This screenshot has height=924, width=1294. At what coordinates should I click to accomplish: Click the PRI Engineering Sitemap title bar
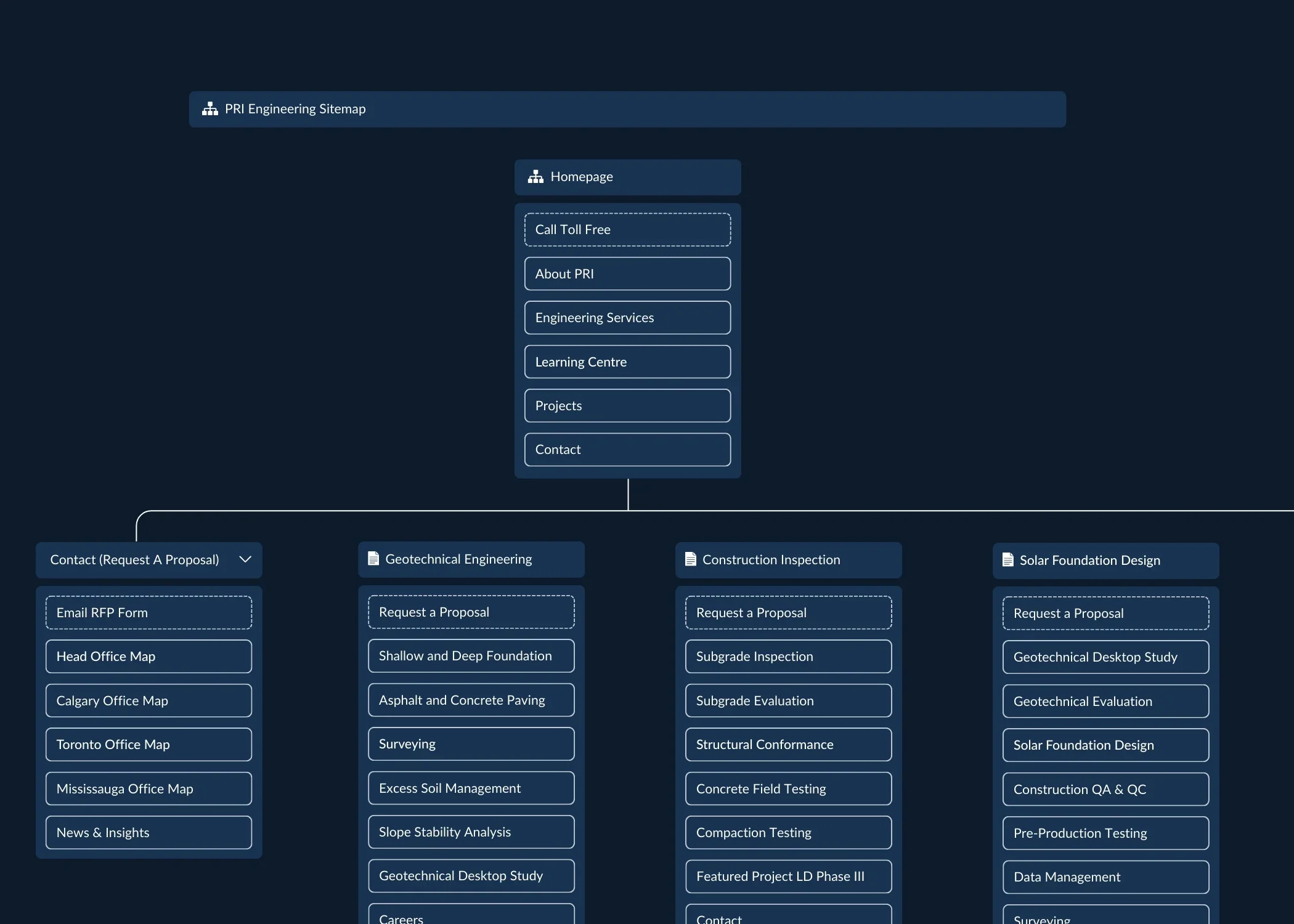[627, 109]
